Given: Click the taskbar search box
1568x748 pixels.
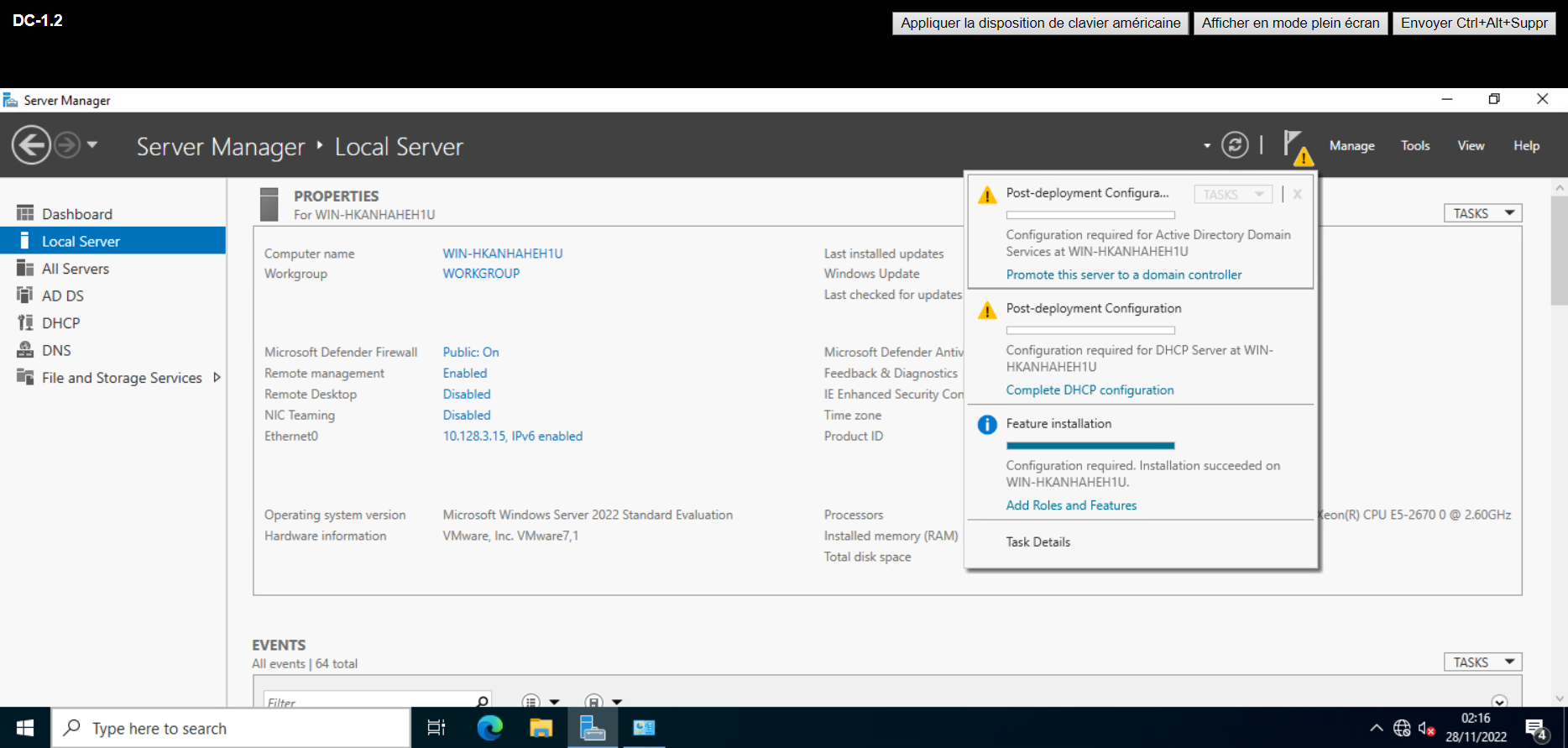Looking at the screenshot, I should (231, 728).
